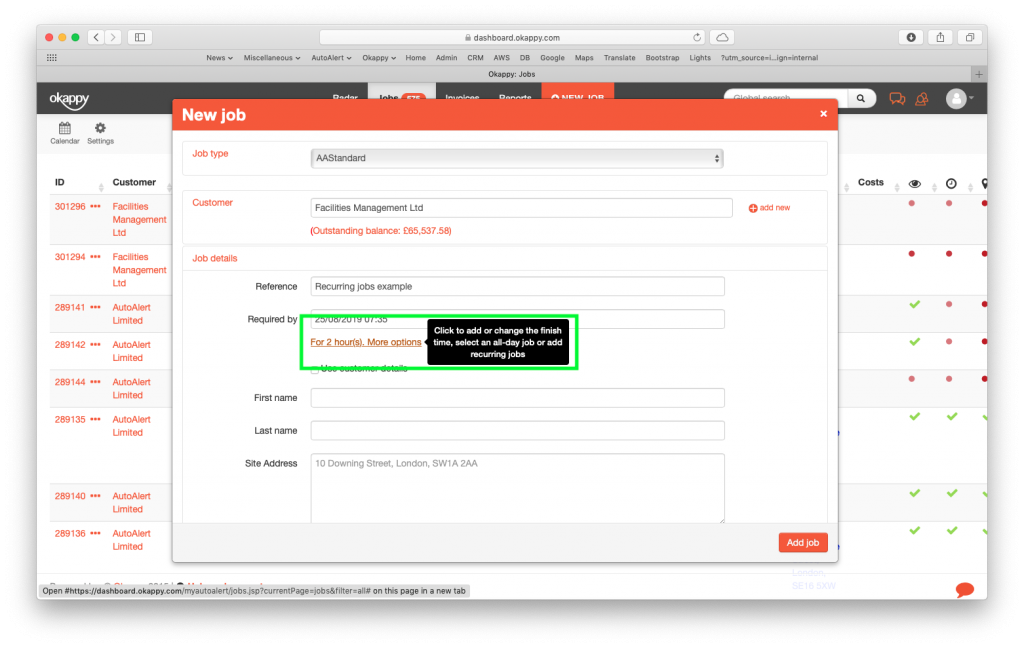Reload the page in address bar

pos(697,37)
